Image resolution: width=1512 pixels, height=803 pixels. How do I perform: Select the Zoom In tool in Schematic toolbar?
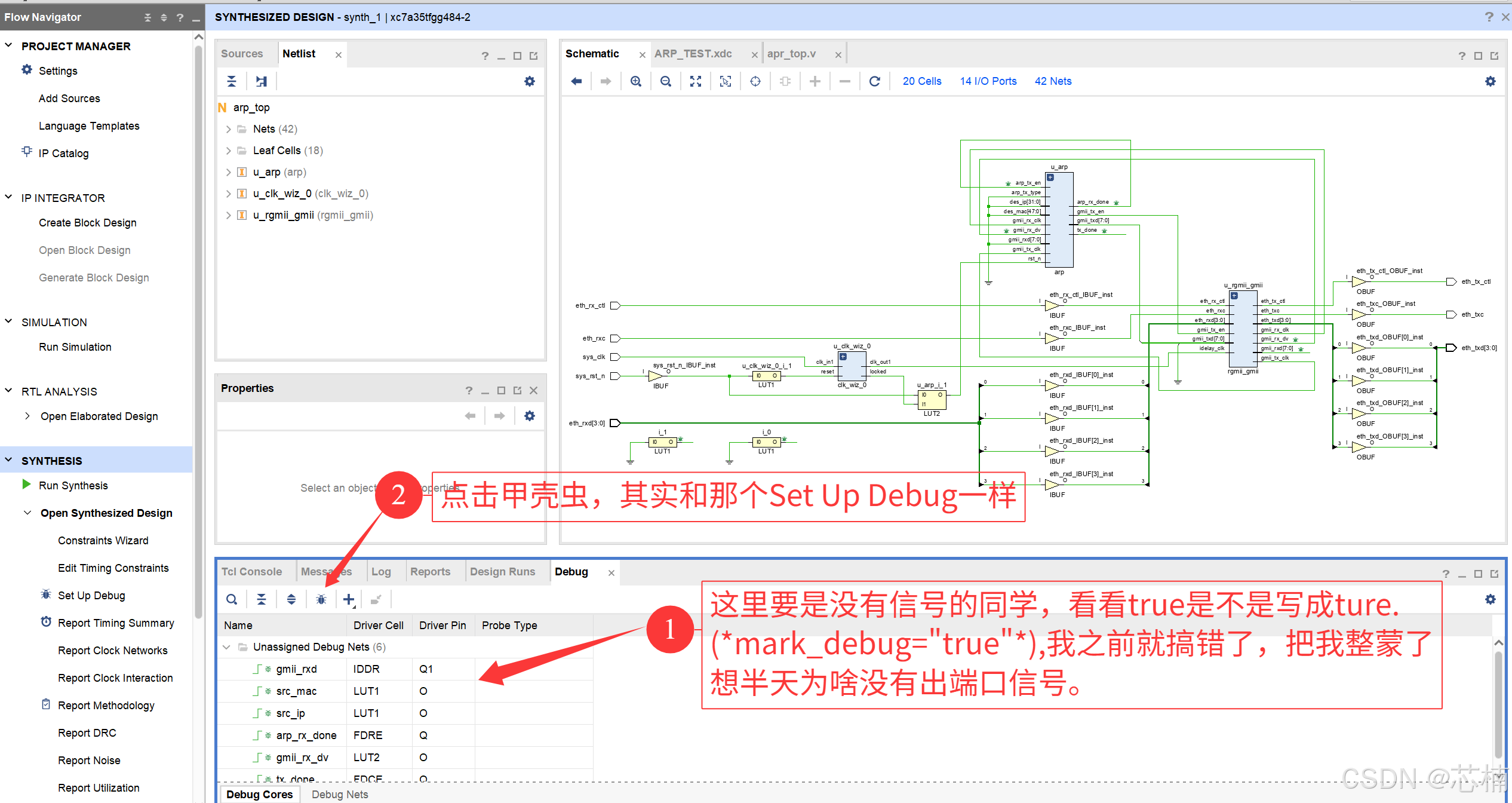coord(635,81)
